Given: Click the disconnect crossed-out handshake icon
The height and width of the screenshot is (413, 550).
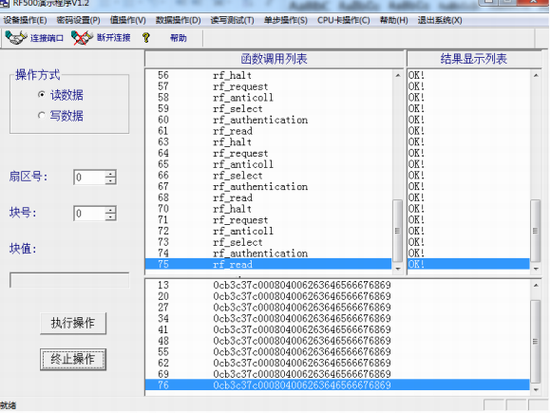Looking at the screenshot, I should pyautogui.click(x=82, y=38).
